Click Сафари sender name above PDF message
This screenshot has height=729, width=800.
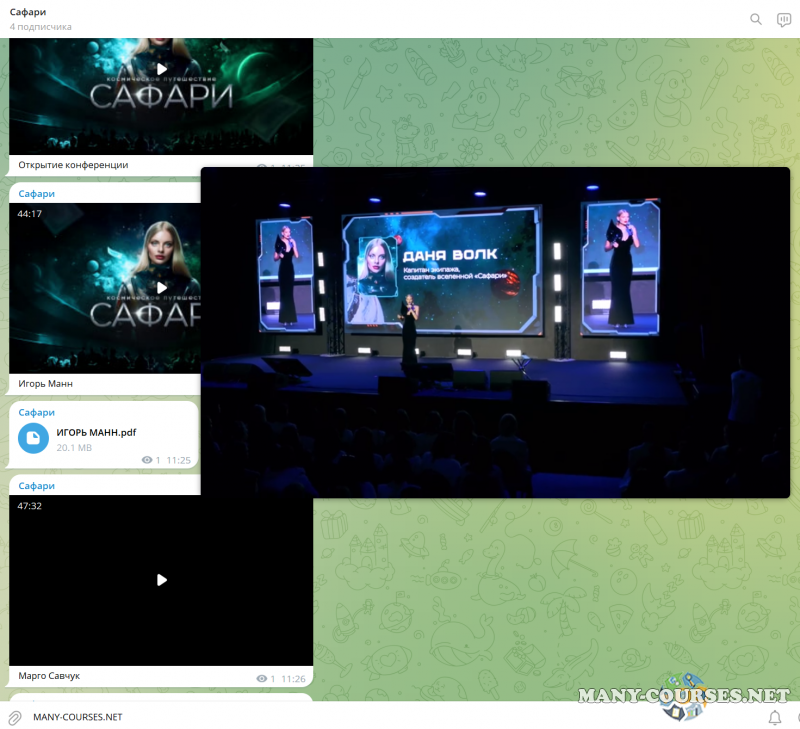click(36, 412)
